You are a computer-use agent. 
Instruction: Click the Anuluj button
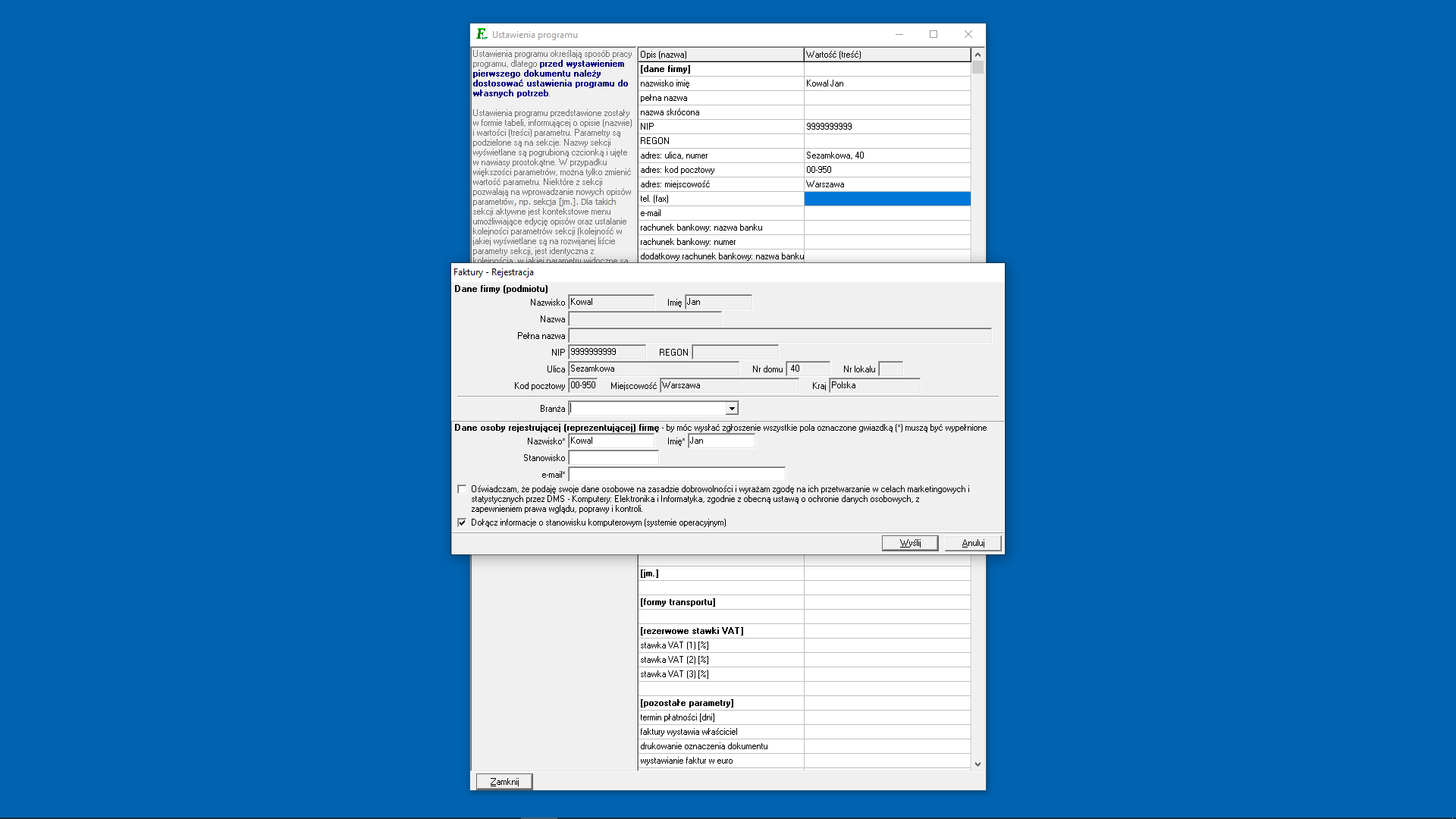pos(972,543)
